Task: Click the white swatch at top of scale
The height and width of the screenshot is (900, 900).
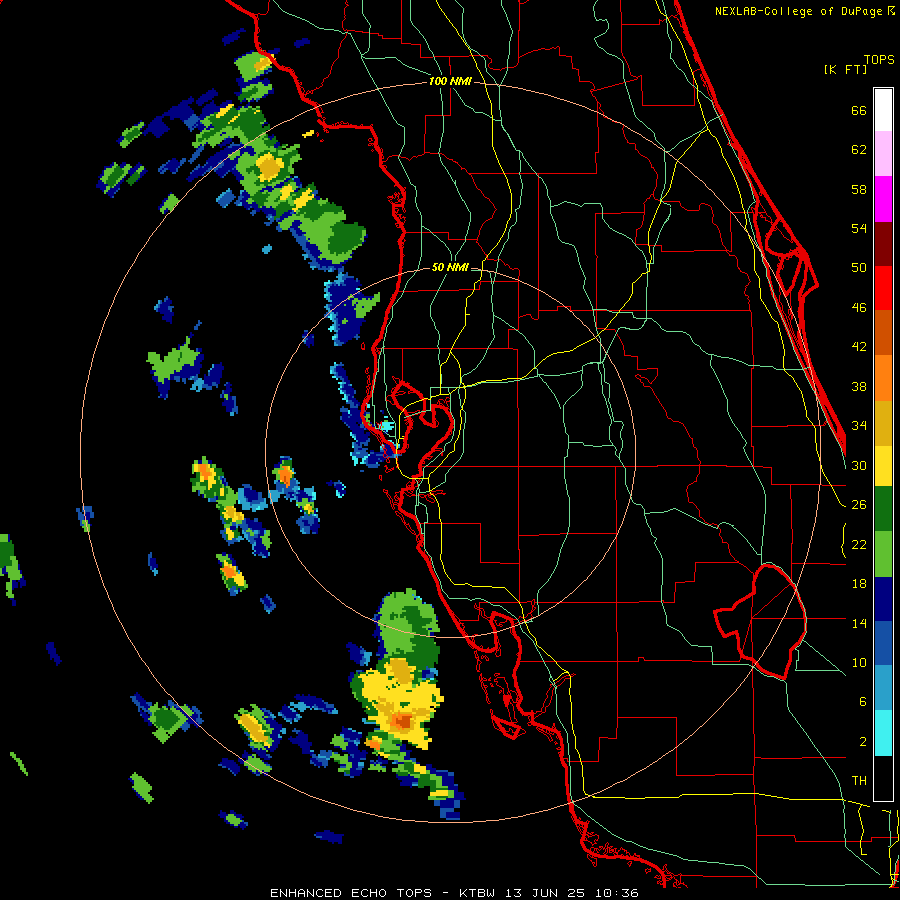Action: tap(883, 110)
